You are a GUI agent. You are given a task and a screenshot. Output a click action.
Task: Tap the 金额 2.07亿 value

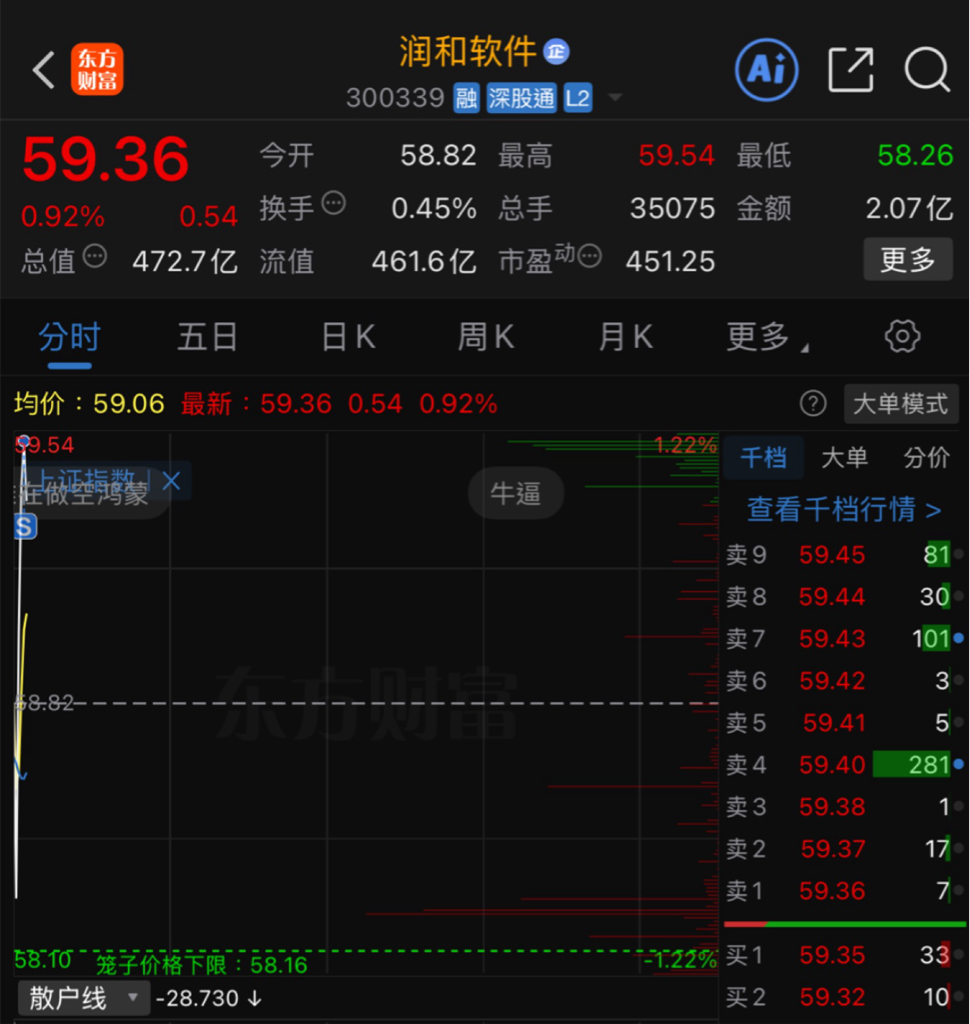coord(909,209)
